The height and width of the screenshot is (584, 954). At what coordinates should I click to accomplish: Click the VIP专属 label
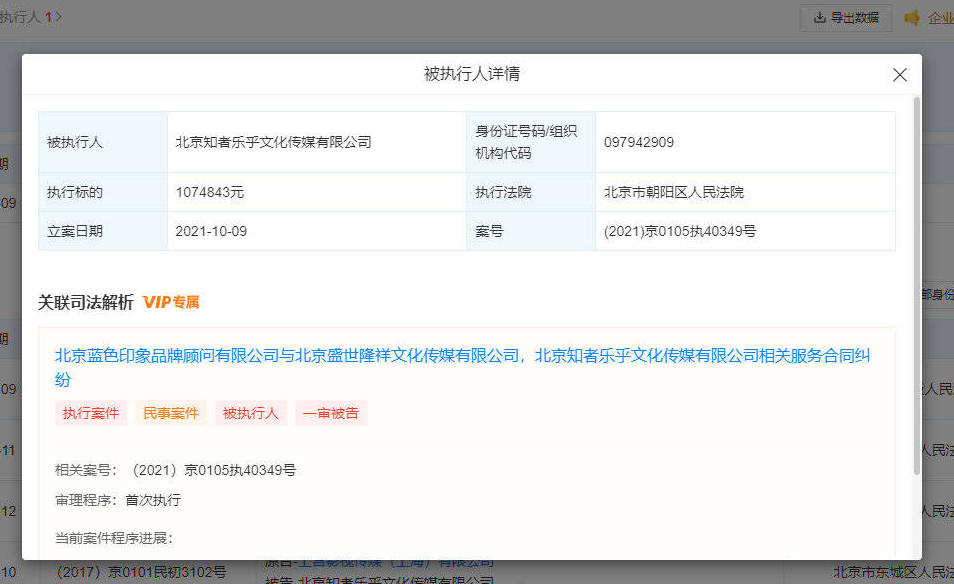pyautogui.click(x=171, y=302)
